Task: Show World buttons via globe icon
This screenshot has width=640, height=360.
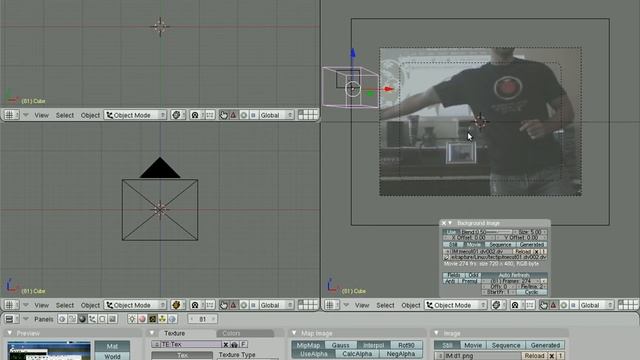Action: [x=172, y=319]
